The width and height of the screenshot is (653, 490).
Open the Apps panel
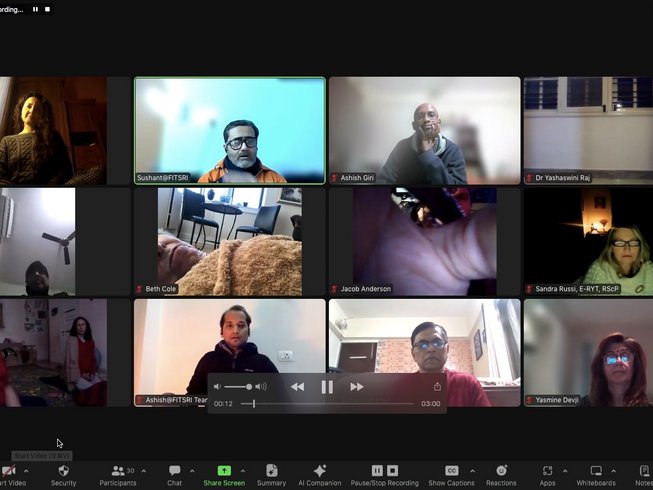[547, 475]
